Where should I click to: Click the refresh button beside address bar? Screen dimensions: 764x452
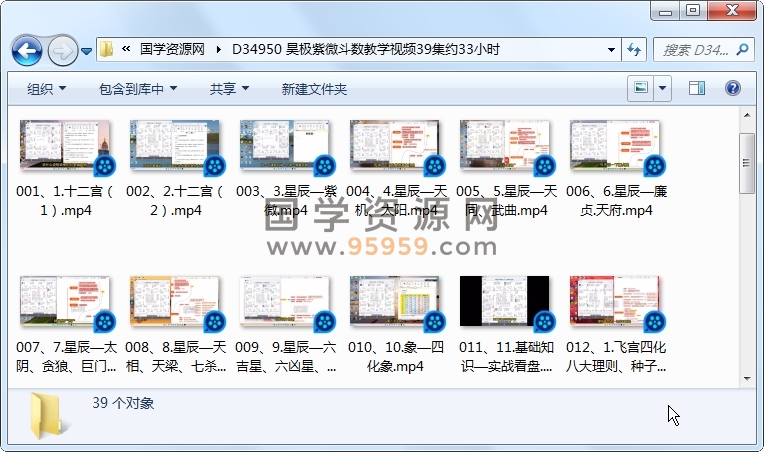point(634,49)
